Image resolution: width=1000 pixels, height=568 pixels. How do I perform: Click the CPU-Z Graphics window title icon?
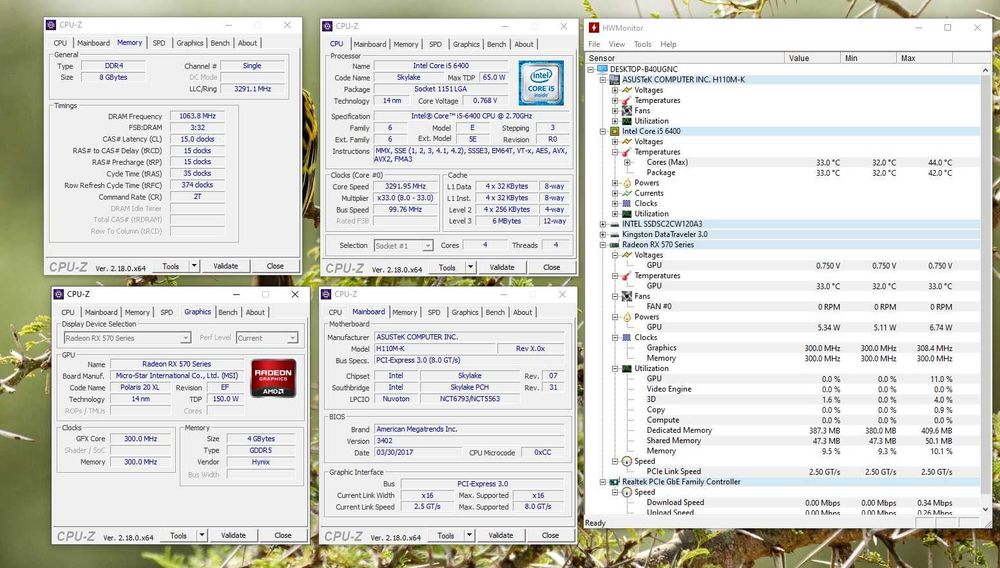pos(59,294)
